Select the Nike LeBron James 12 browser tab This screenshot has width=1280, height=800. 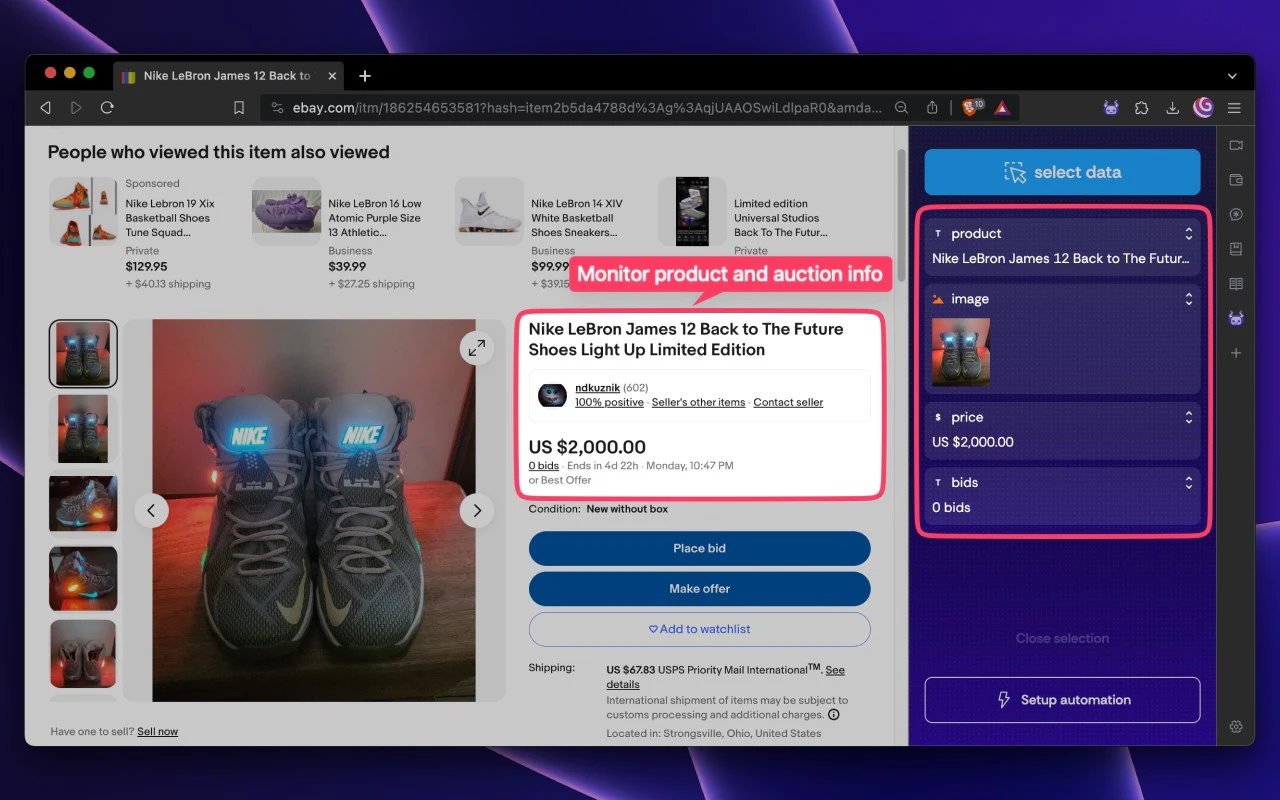[x=228, y=76]
